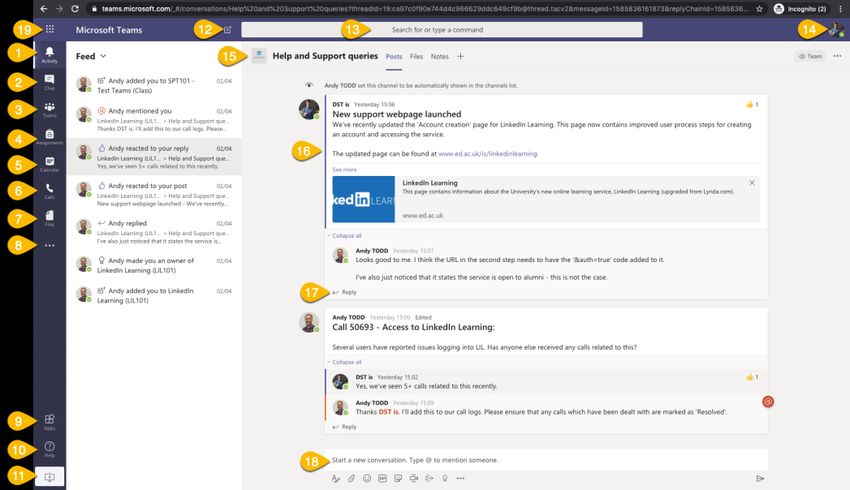
Task: Switch to the Posts tab
Action: click(x=394, y=56)
